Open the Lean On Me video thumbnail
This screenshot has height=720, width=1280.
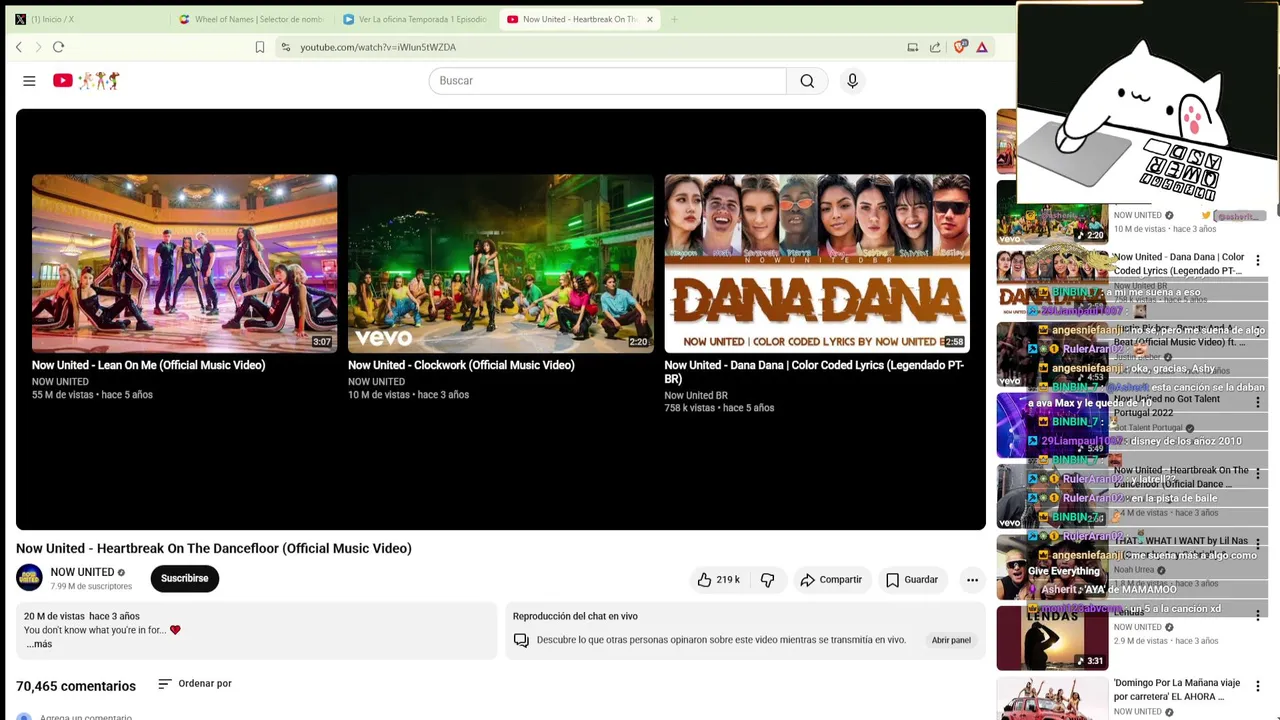[x=184, y=264]
